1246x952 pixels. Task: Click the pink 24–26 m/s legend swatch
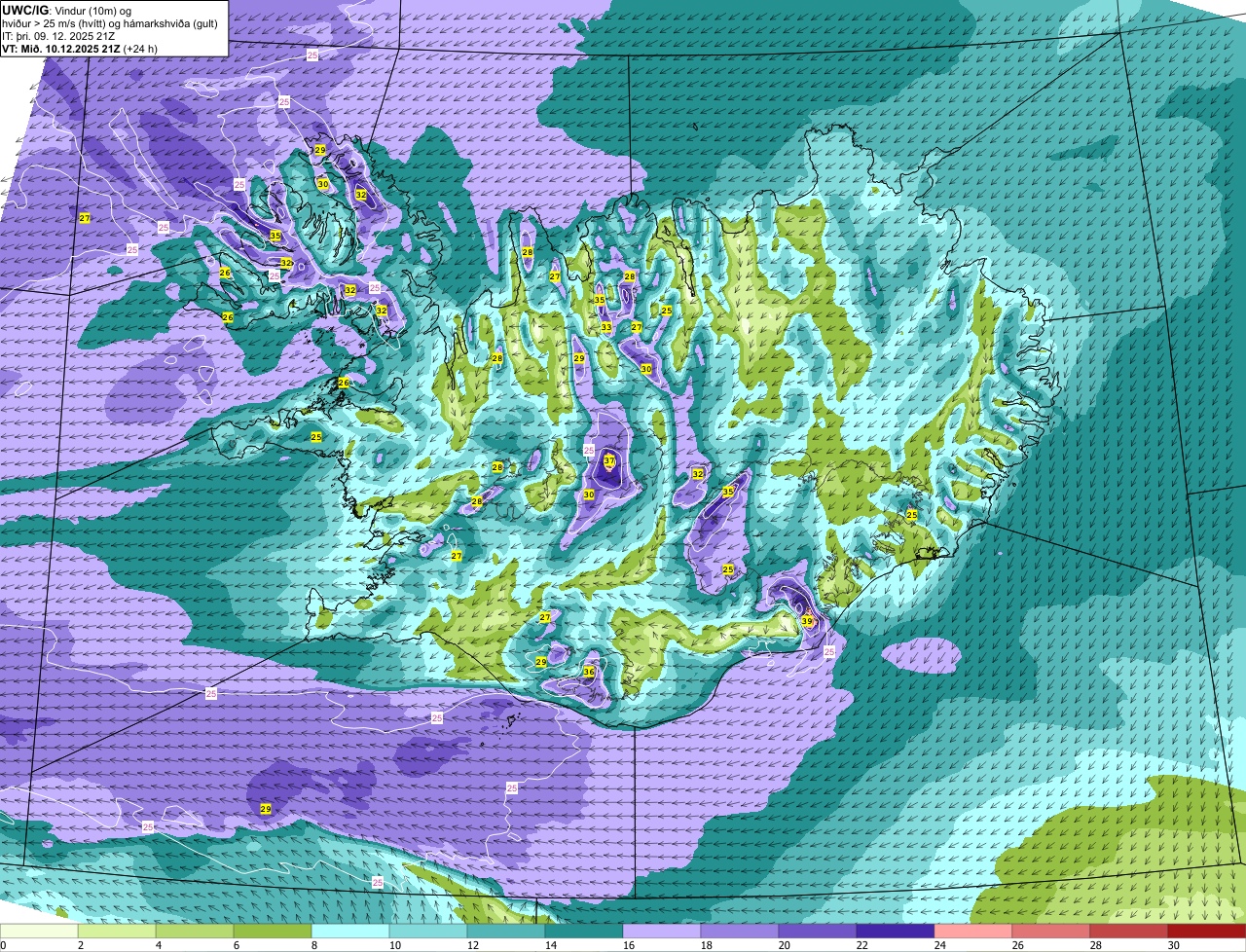pyautogui.click(x=973, y=931)
